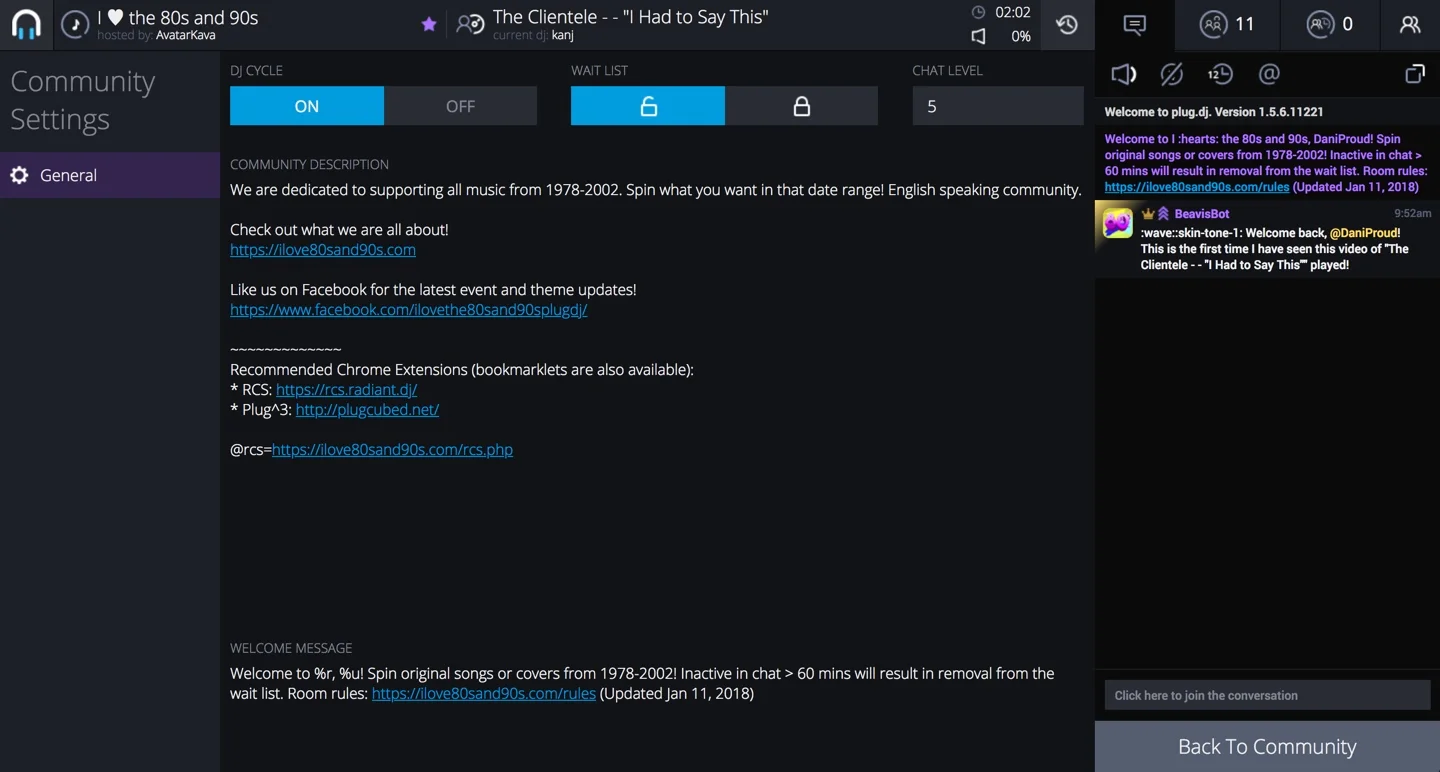Open the users tab showing 11

[x=1227, y=25]
